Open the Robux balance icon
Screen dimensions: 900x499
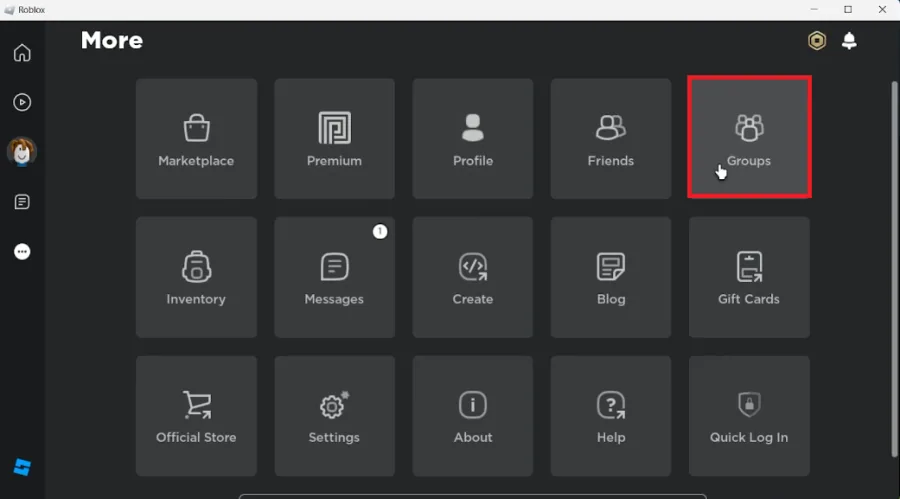(817, 41)
